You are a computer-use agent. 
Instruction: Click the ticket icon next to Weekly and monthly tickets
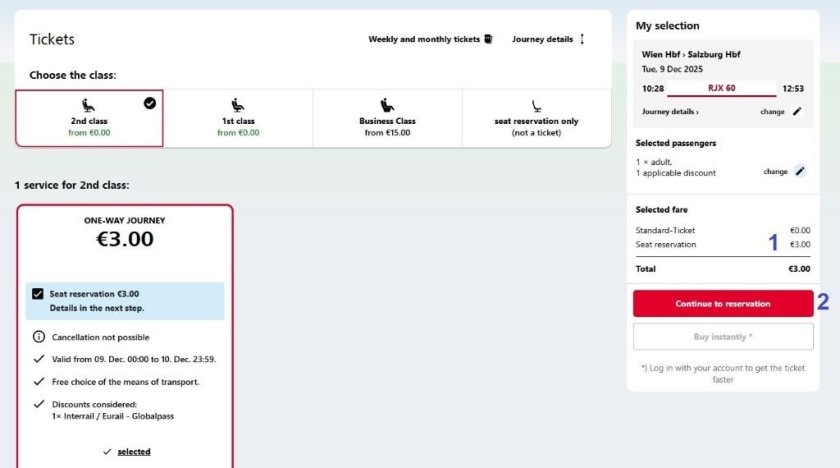488,39
